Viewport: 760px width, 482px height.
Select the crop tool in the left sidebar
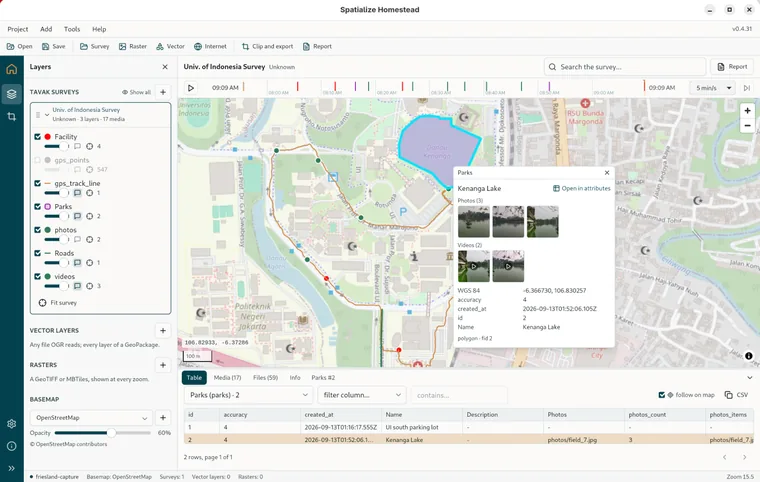[12, 116]
